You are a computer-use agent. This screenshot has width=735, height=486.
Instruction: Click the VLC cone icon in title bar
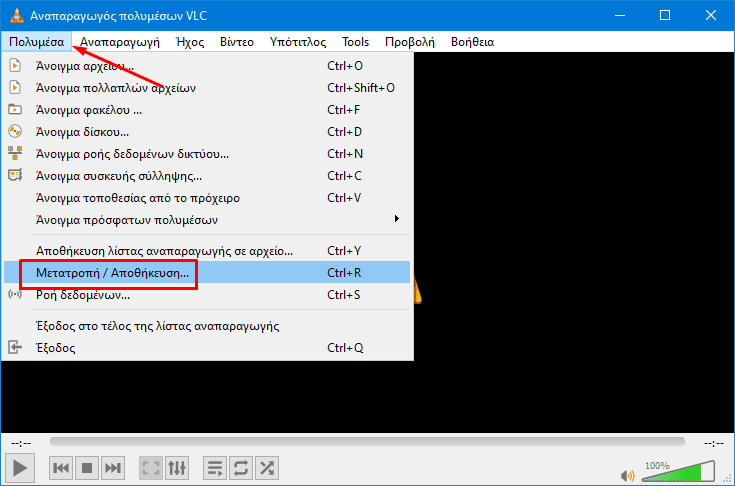[x=17, y=15]
